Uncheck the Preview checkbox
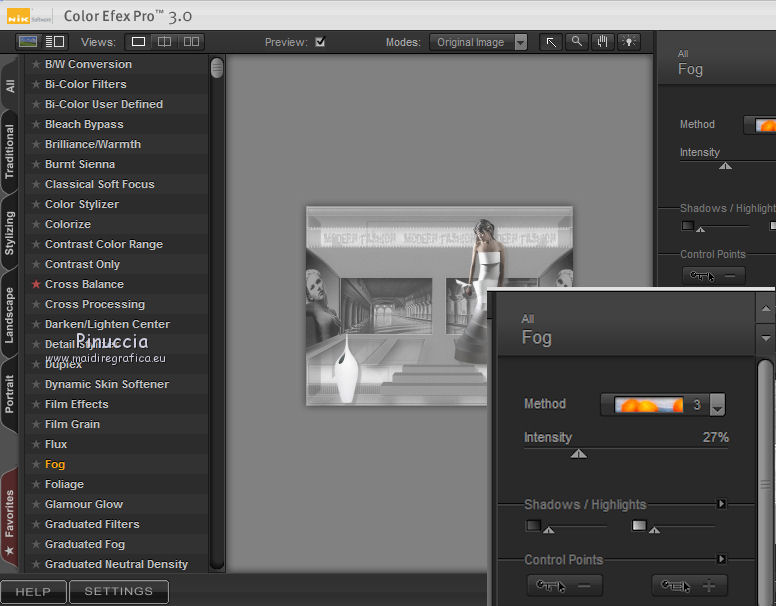The image size is (776, 606). [320, 42]
